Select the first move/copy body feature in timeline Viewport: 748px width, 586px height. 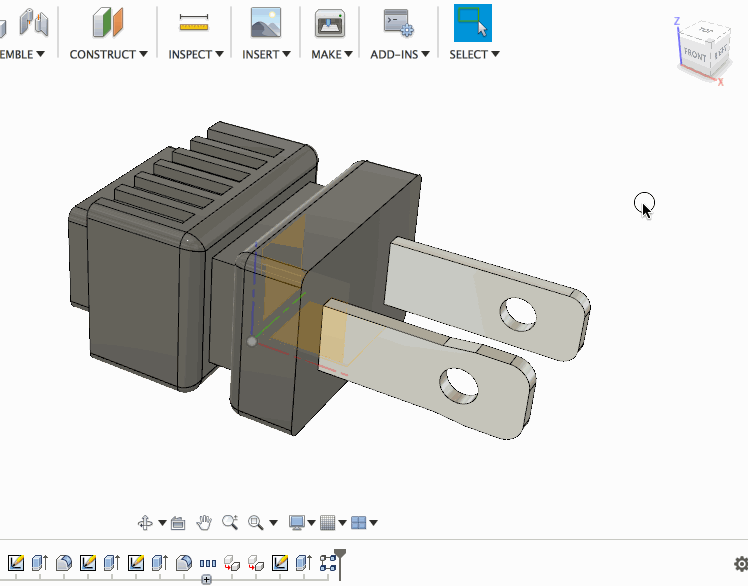tap(232, 563)
